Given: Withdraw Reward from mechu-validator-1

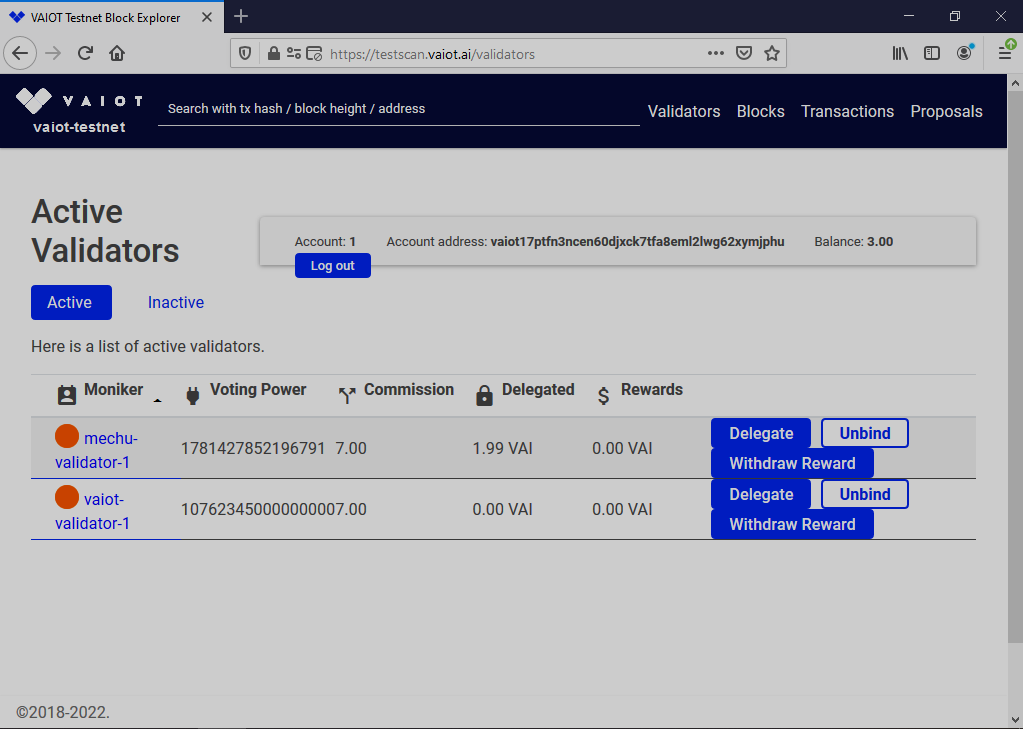Looking at the screenshot, I should pos(792,463).
